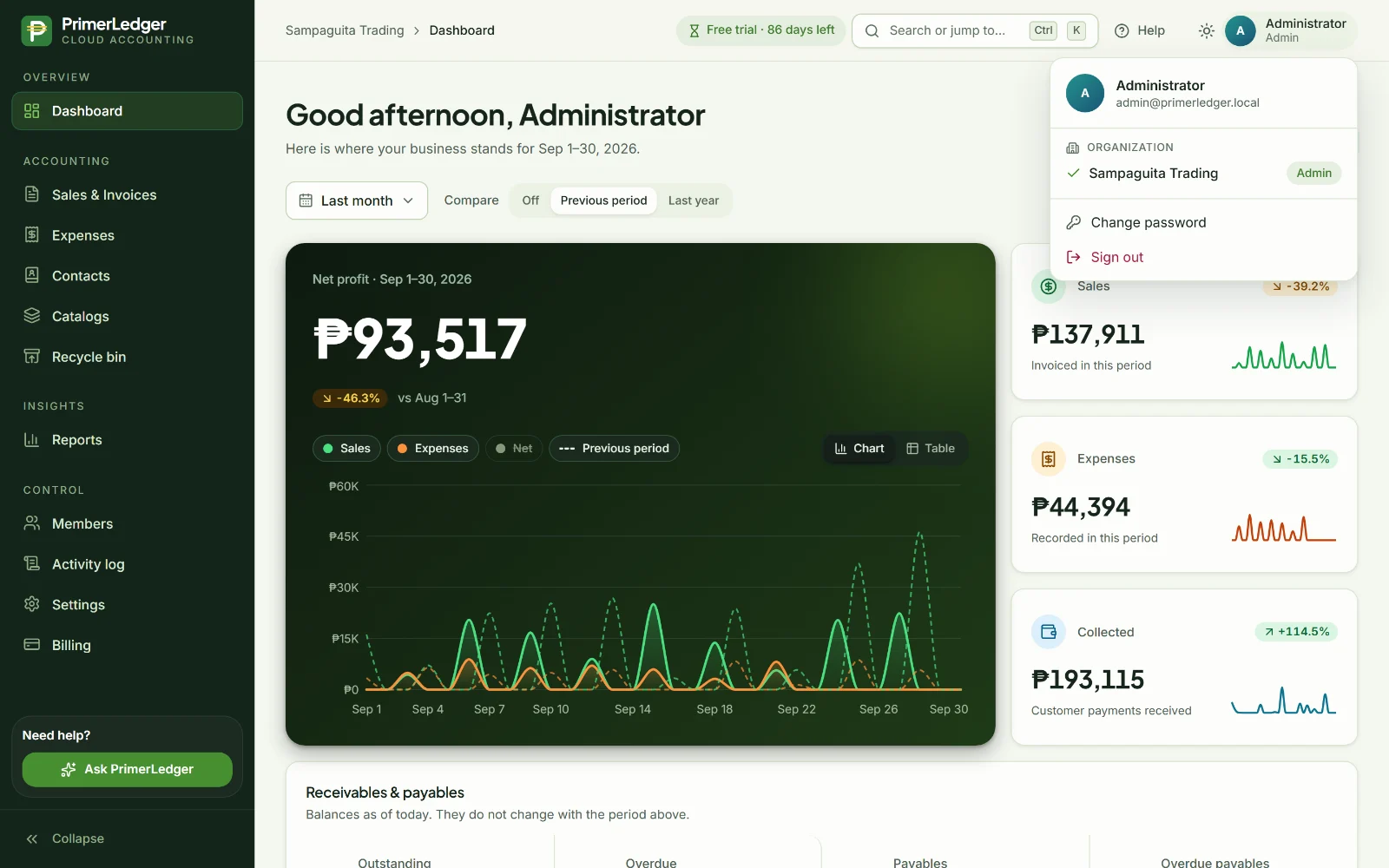Viewport: 1389px width, 868px height.
Task: Open Sales & Invoices from sidebar
Action: click(127, 194)
